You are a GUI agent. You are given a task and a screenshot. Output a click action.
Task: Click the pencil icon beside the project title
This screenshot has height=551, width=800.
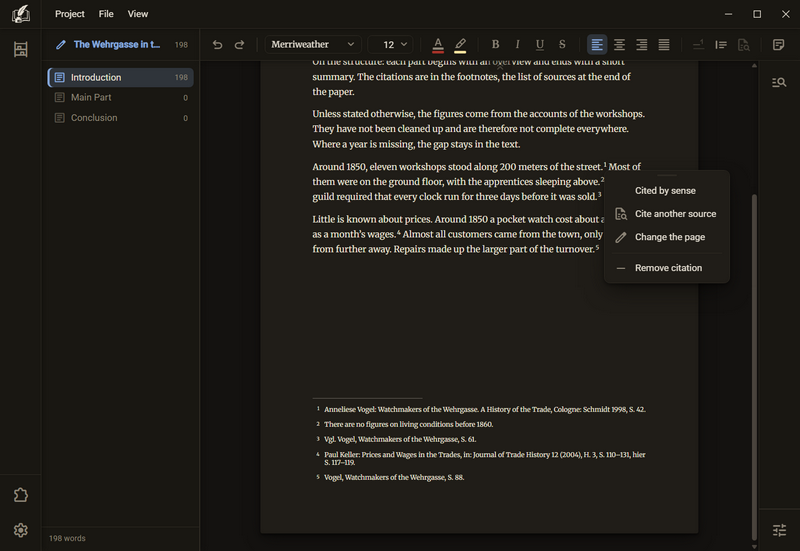pyautogui.click(x=61, y=44)
